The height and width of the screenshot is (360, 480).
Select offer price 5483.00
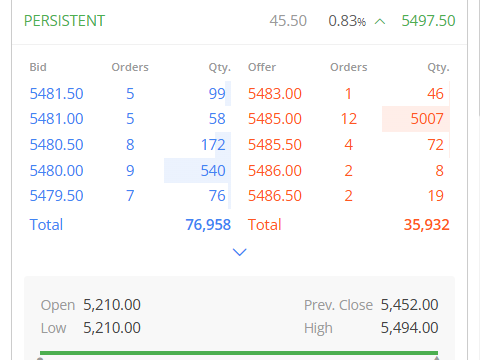275,94
